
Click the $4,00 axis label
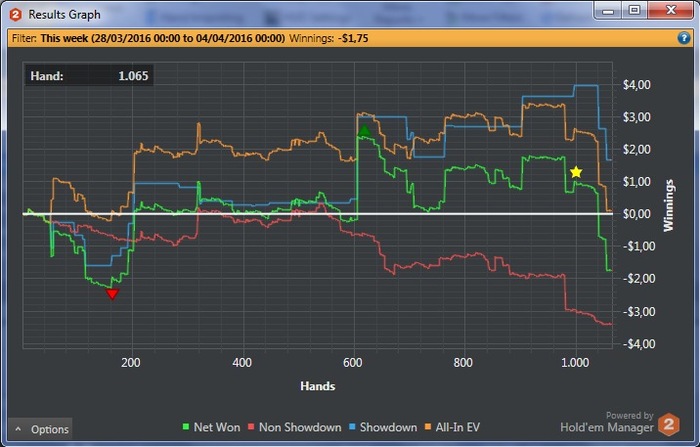coord(637,85)
